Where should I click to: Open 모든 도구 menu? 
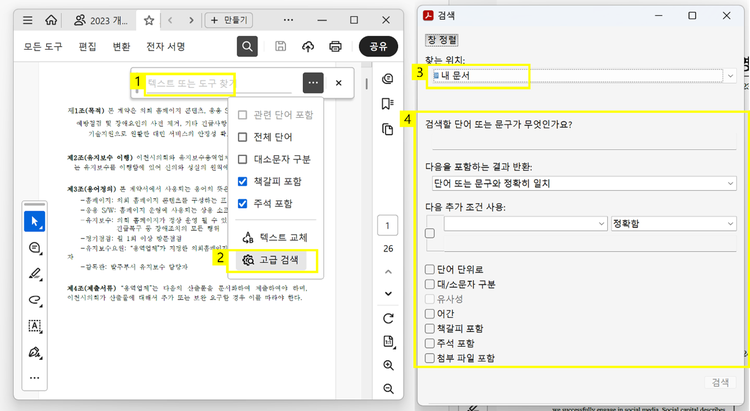[43, 46]
